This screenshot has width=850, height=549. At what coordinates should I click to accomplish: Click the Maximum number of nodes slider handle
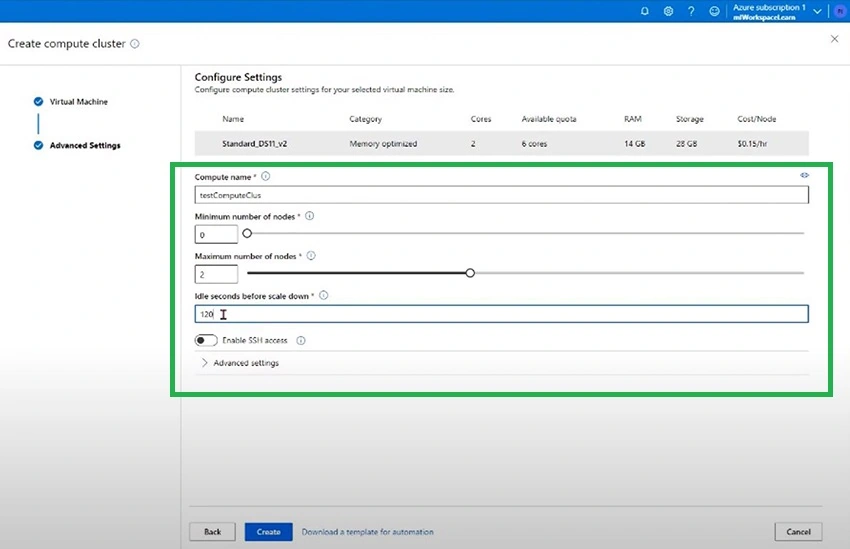pyautogui.click(x=470, y=273)
